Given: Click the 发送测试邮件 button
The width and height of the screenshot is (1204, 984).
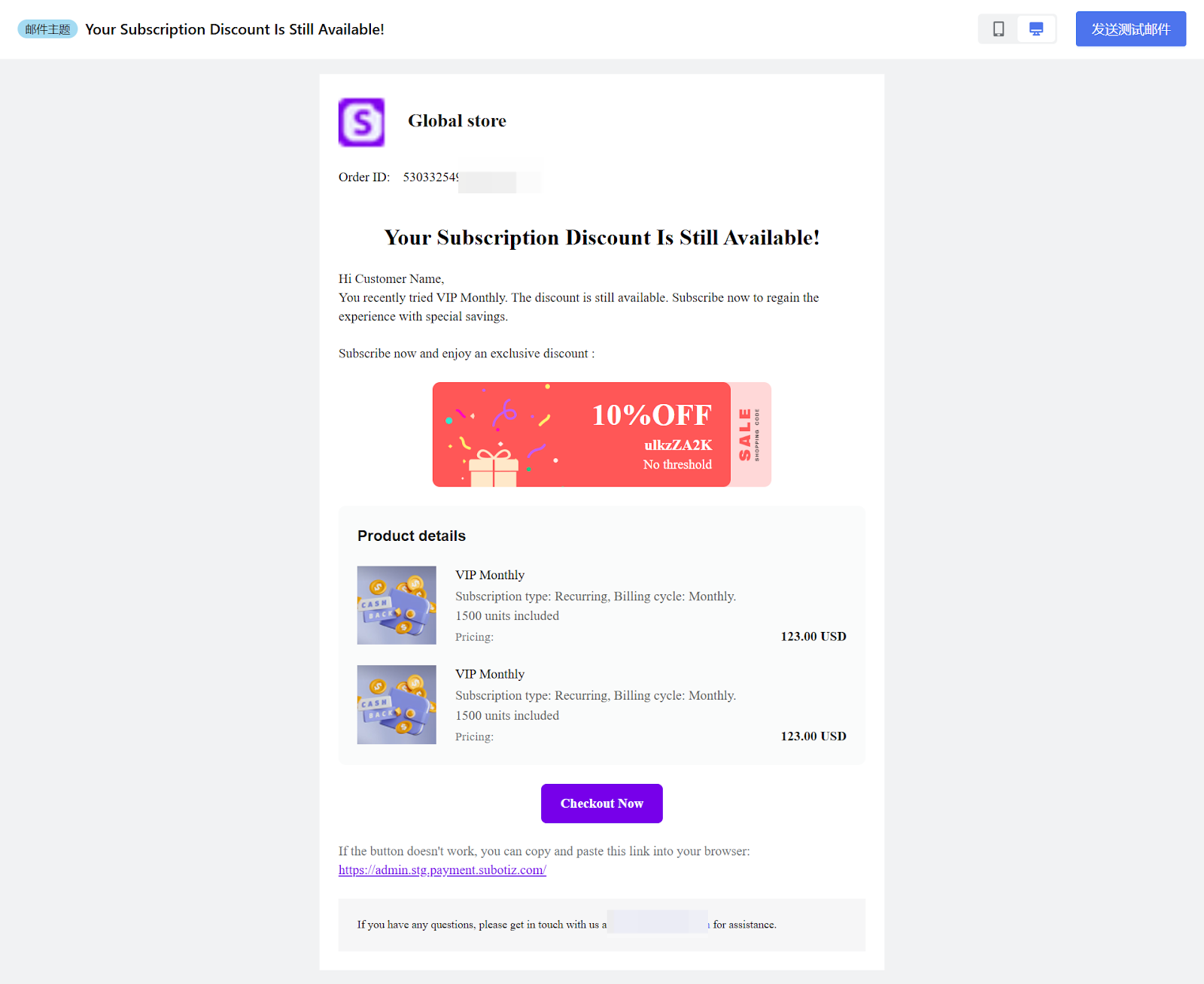Looking at the screenshot, I should coord(1130,29).
